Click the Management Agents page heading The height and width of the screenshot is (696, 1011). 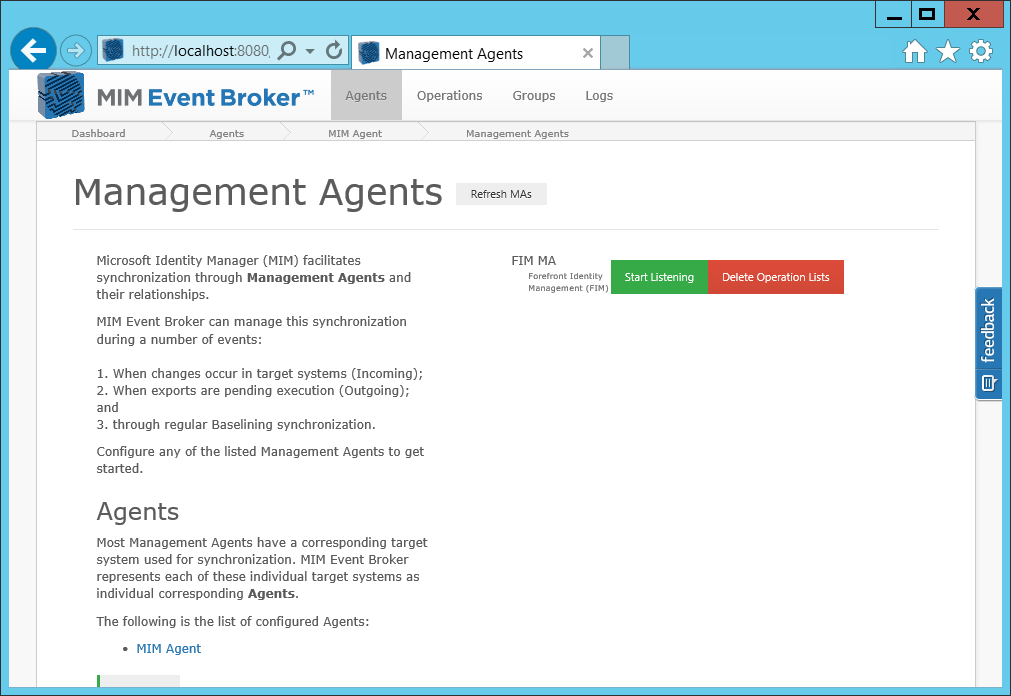point(258,192)
